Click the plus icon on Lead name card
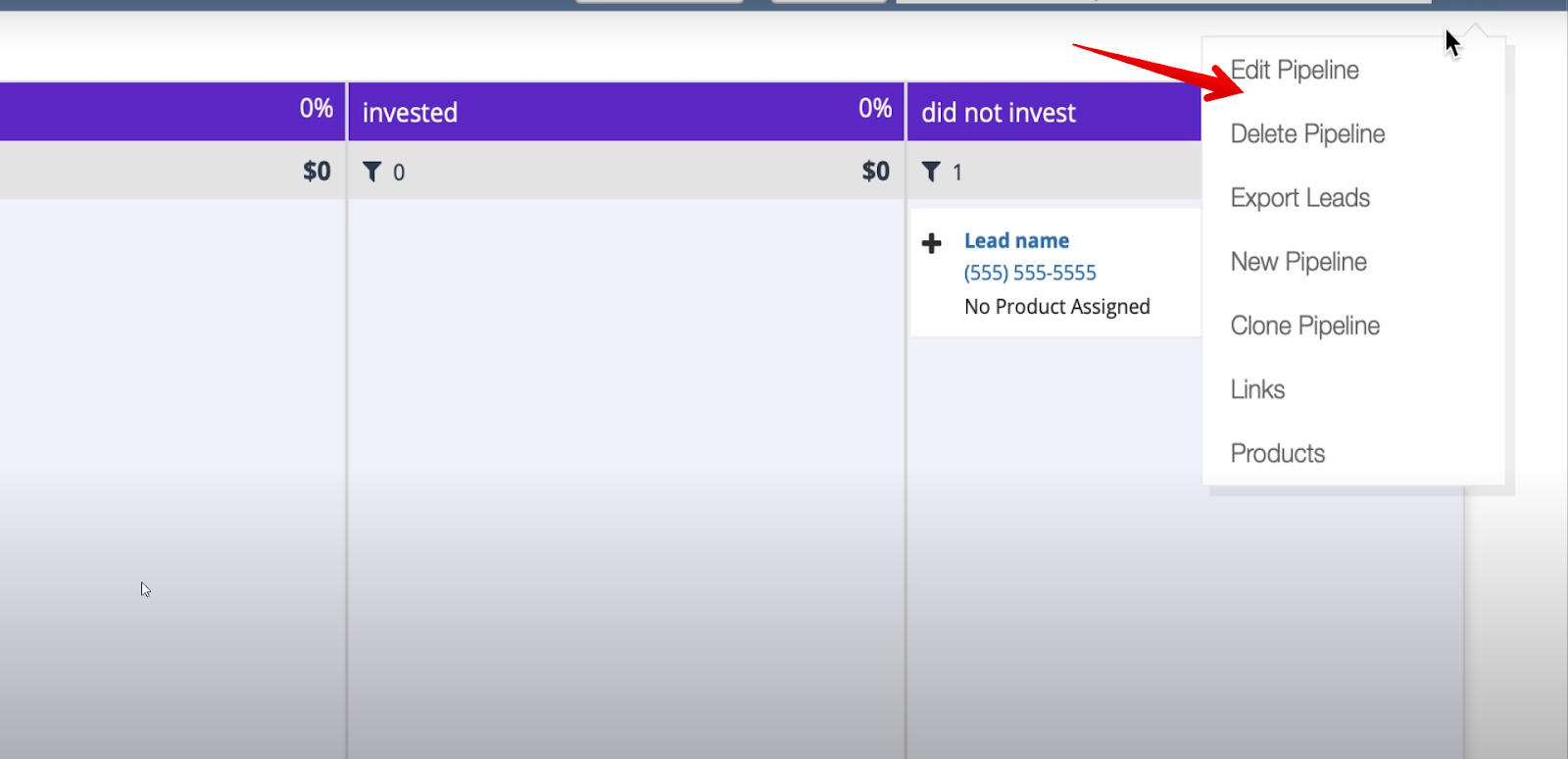Image resolution: width=1568 pixels, height=759 pixels. [x=932, y=243]
